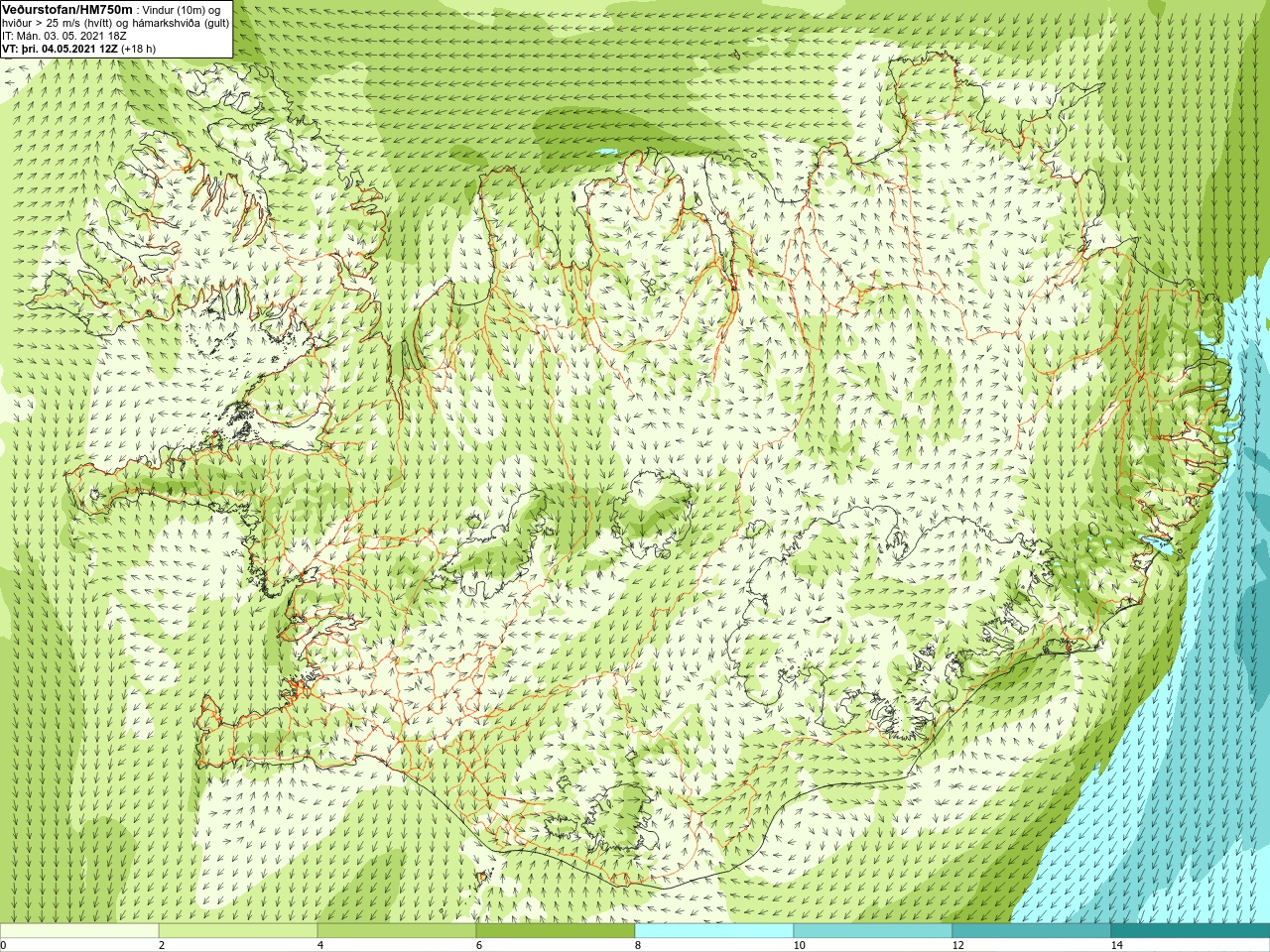Select the 4–6 m/s green legend swatch

tap(397, 931)
